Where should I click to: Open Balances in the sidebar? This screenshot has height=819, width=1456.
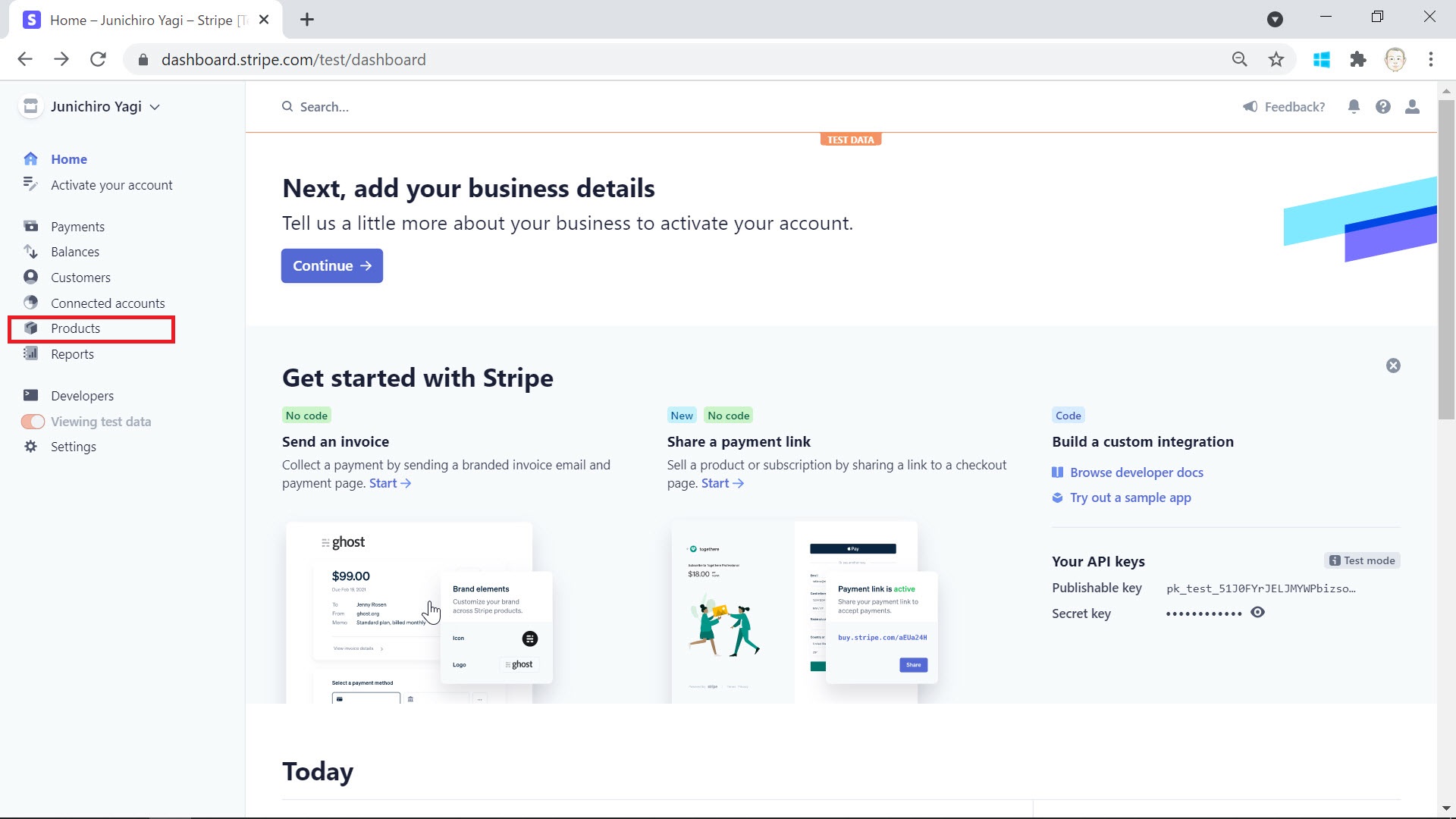pos(75,252)
